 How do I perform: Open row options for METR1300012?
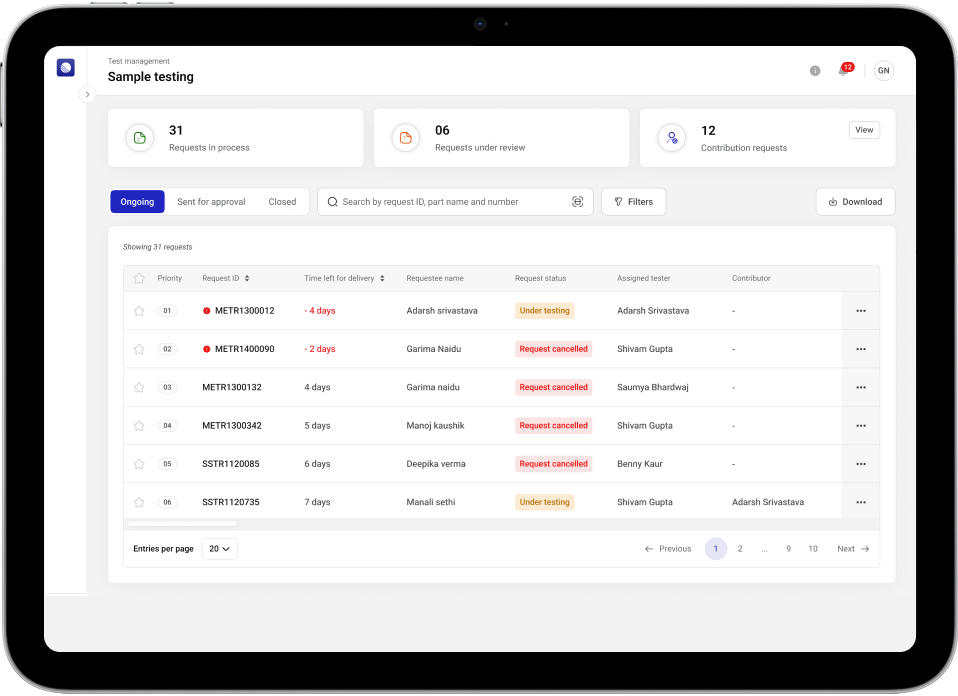(x=860, y=311)
